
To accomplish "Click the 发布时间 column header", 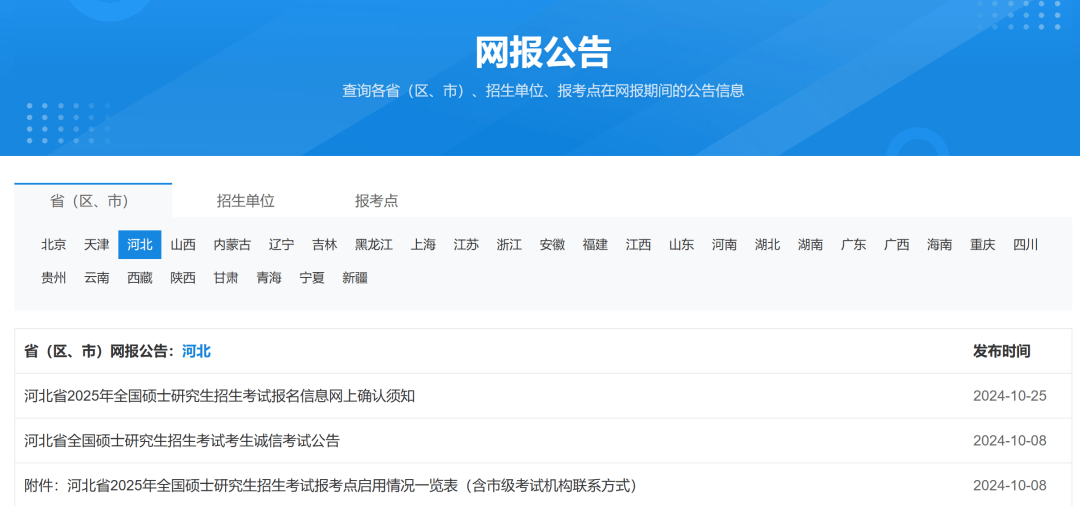I will pyautogui.click(x=1001, y=352).
